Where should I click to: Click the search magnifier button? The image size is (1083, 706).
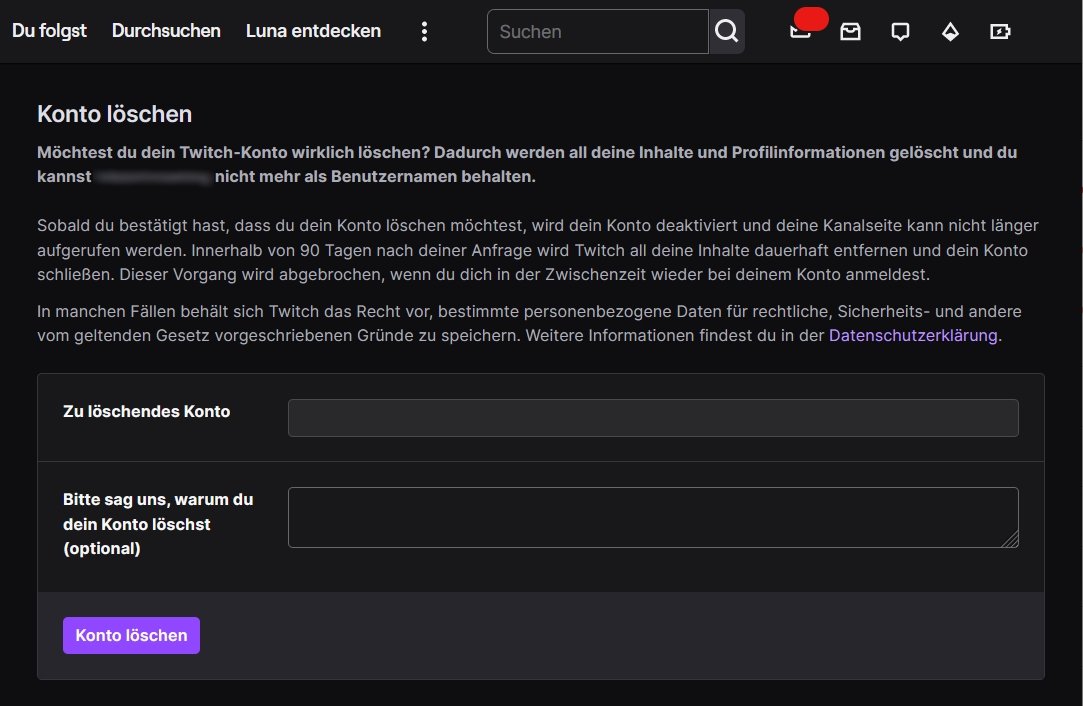[727, 32]
